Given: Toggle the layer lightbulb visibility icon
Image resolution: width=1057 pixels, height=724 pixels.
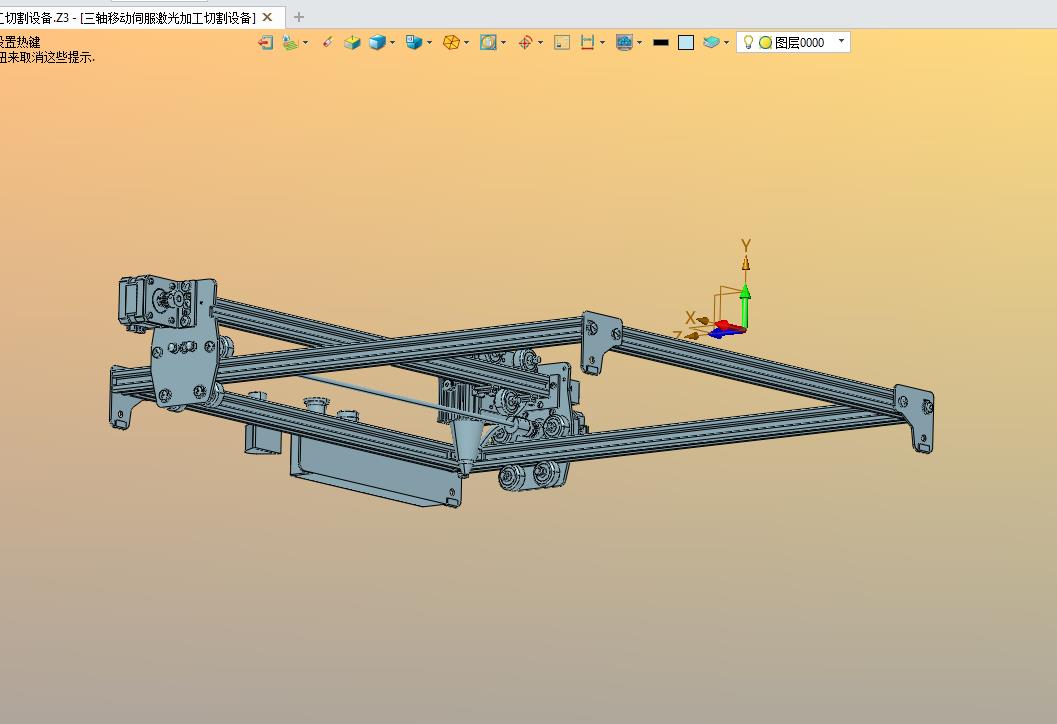Looking at the screenshot, I should click(x=748, y=42).
